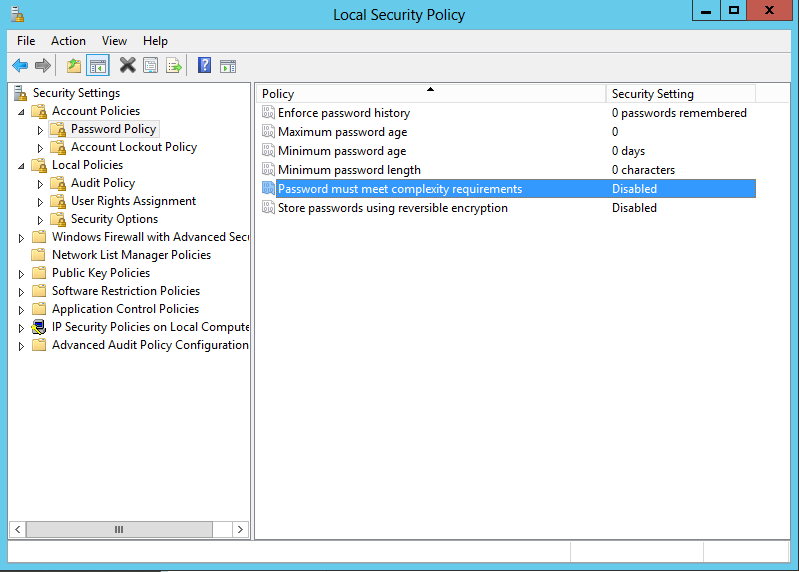799x572 pixels.
Task: Select the Minimum password length policy
Action: pyautogui.click(x=349, y=170)
